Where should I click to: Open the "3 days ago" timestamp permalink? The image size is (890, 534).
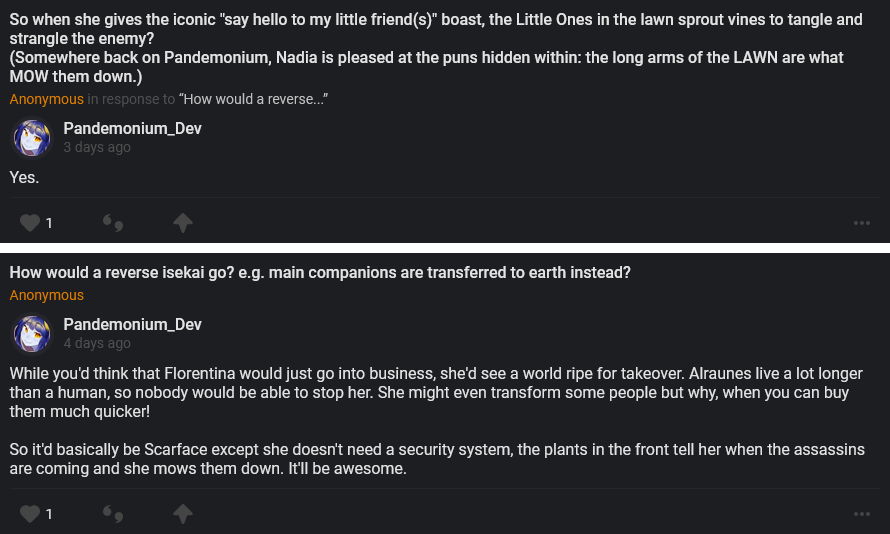[97, 147]
